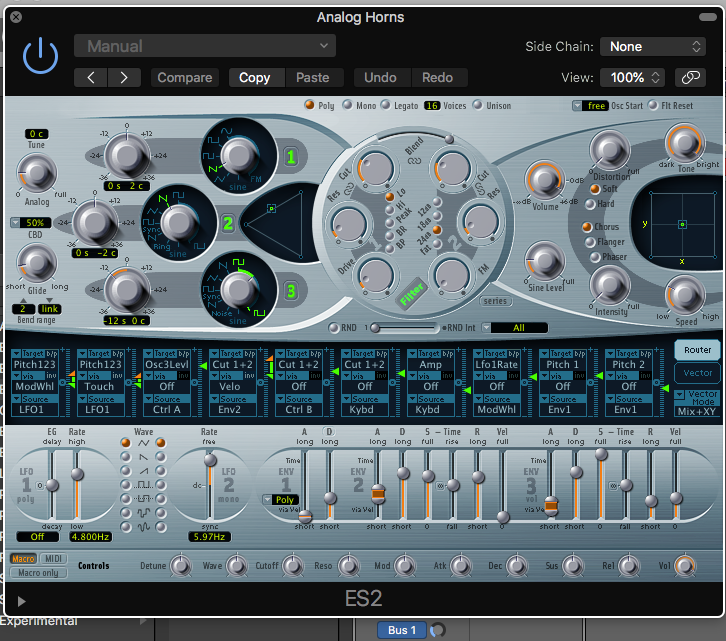The width and height of the screenshot is (726, 641).
Task: Enable Mono keyboard mode
Action: click(x=348, y=105)
